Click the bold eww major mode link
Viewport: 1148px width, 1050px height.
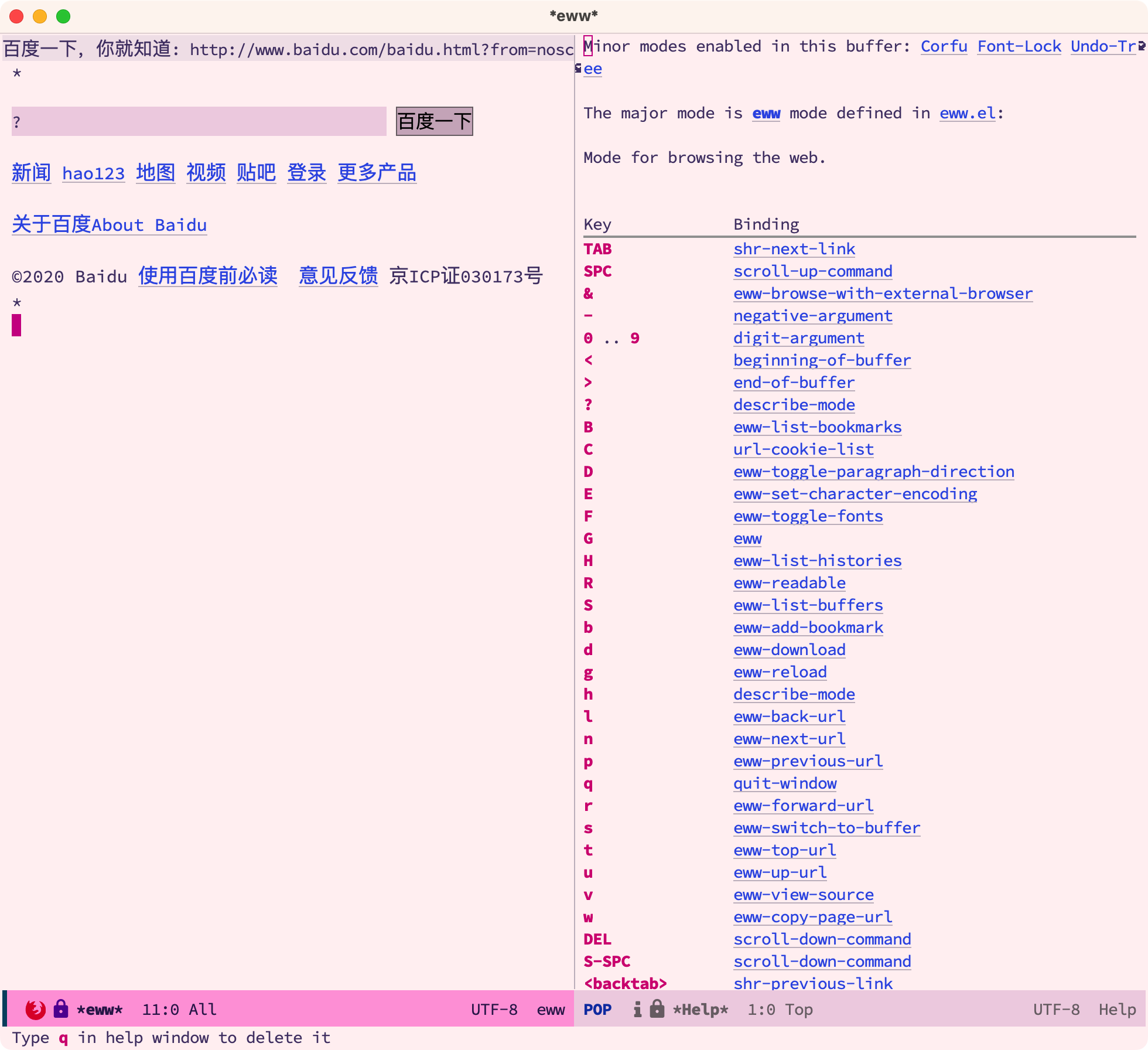coord(767,113)
